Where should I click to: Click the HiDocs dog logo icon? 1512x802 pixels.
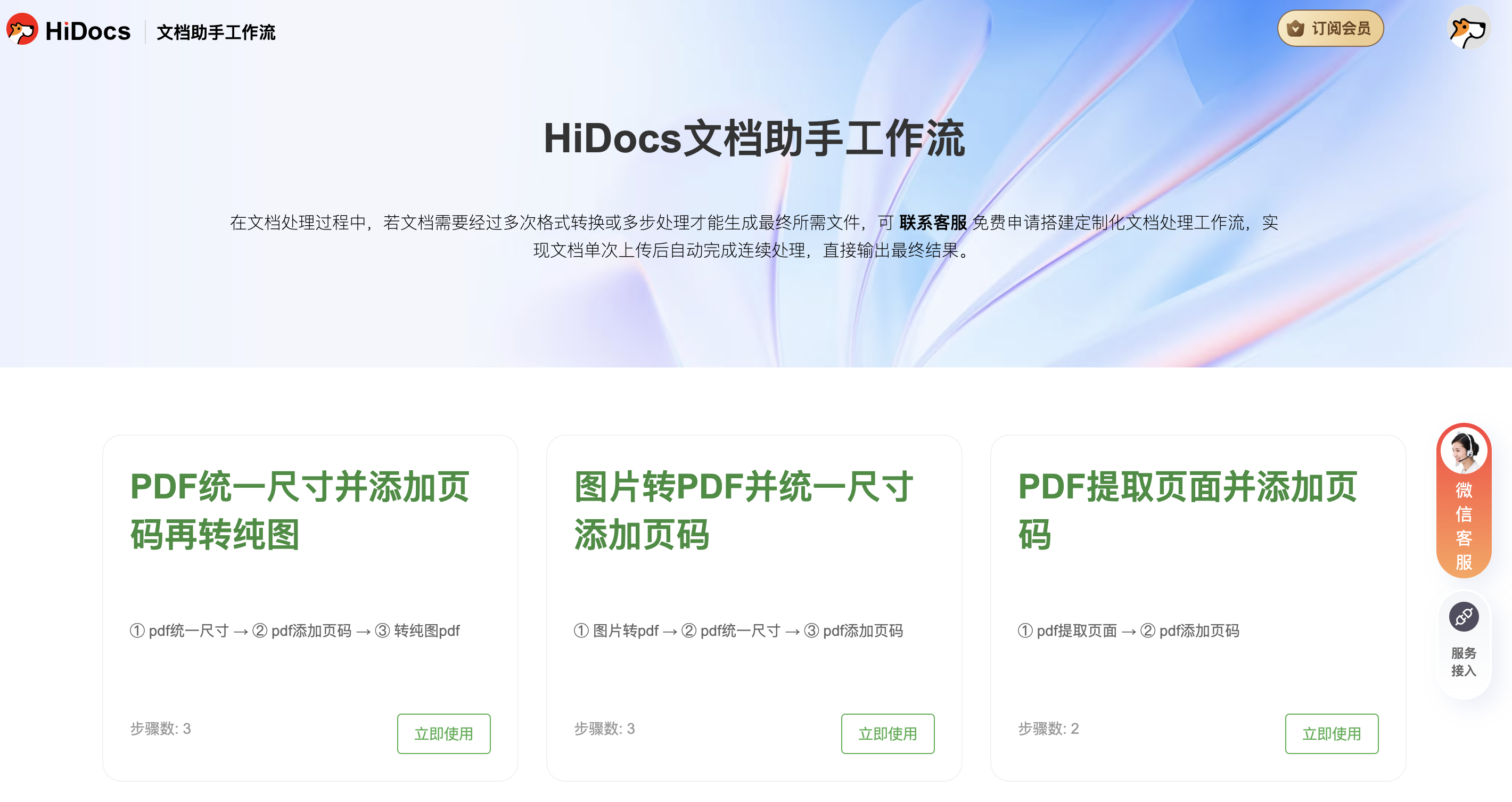pyautogui.click(x=22, y=29)
